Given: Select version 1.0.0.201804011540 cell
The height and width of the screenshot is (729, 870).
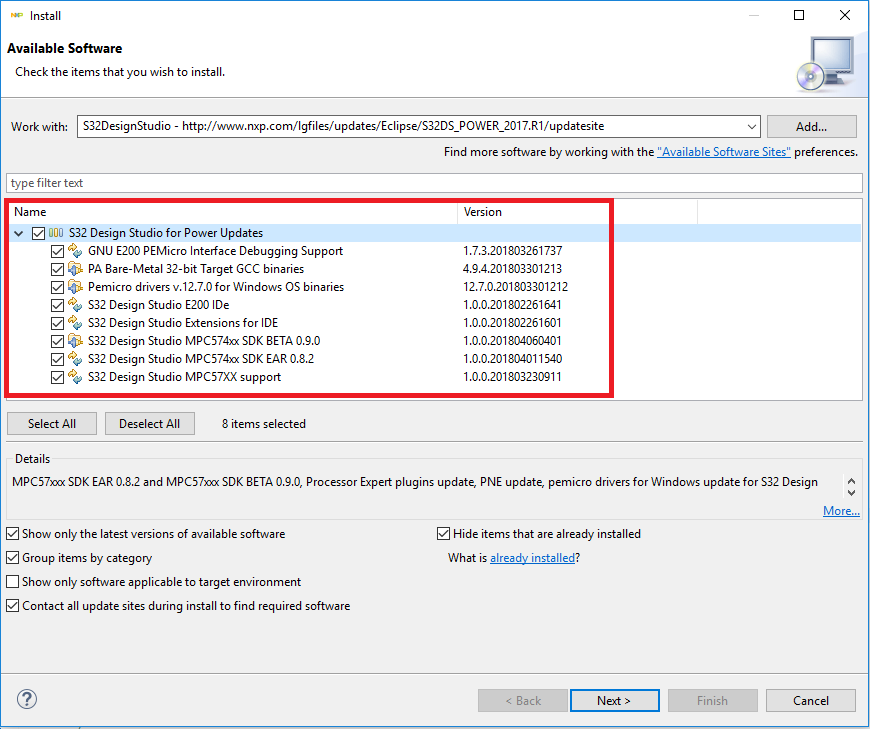Looking at the screenshot, I should tap(512, 359).
